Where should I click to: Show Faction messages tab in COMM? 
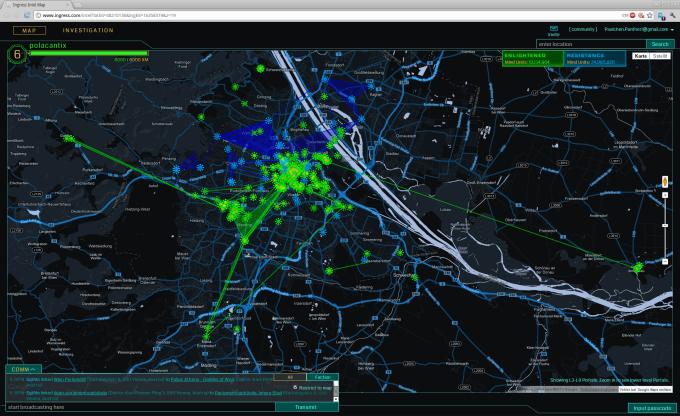point(322,377)
